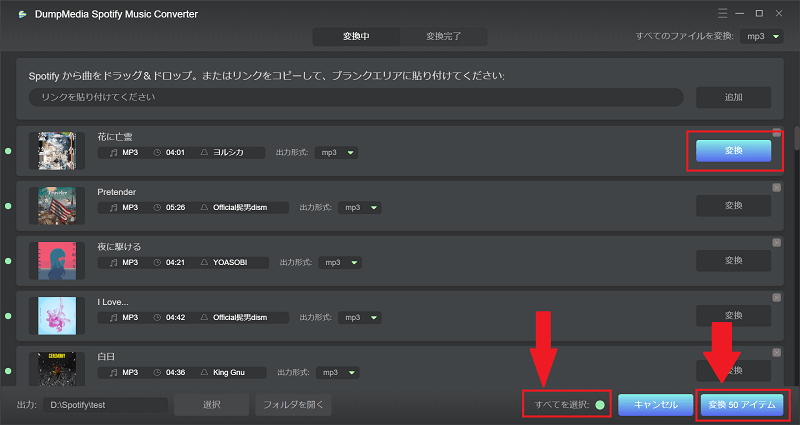Toggle the green selection dot for Pretender
800x425 pixels.
[x=8, y=206]
